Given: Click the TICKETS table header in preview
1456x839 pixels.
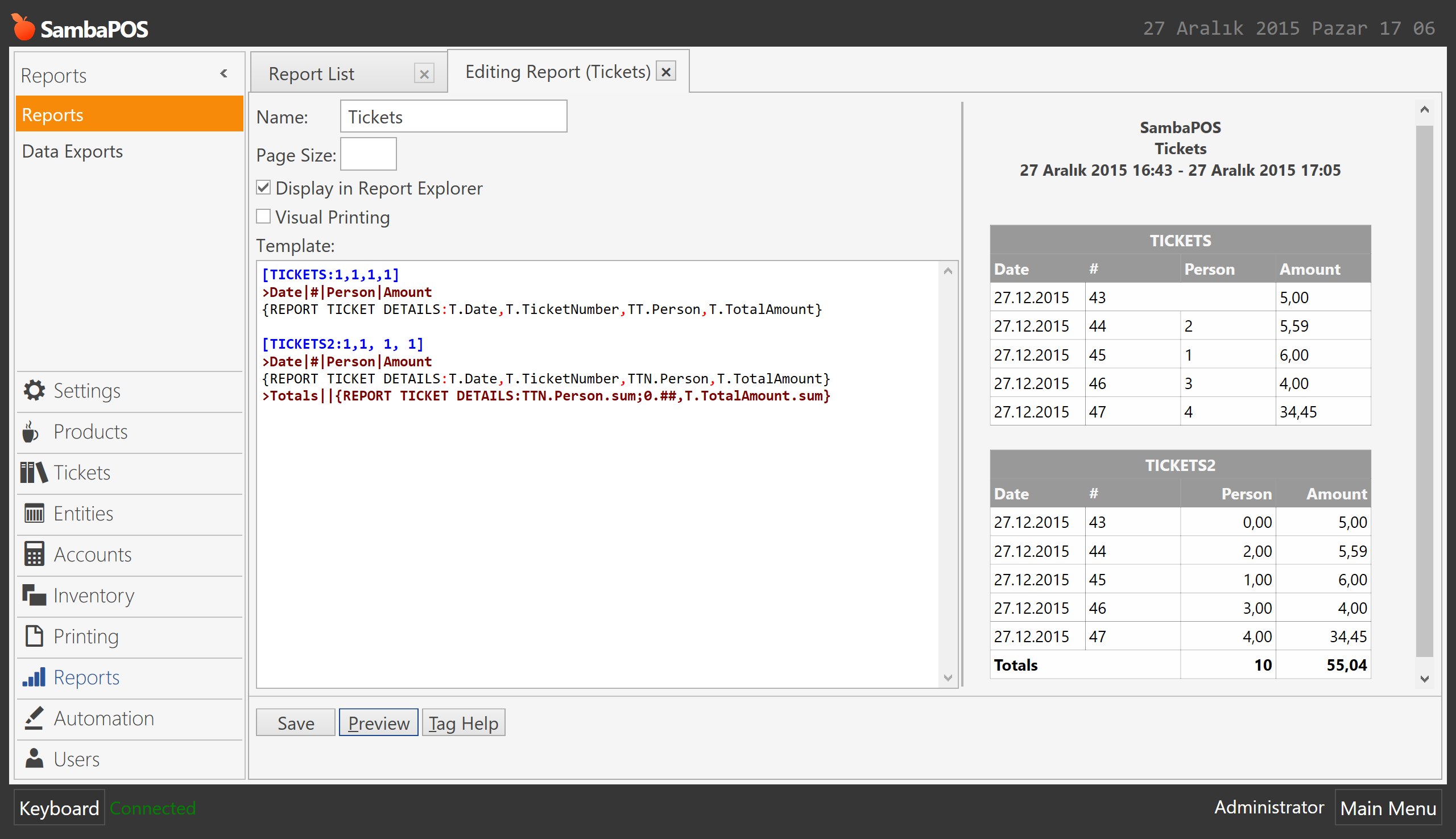Looking at the screenshot, I should (1180, 240).
